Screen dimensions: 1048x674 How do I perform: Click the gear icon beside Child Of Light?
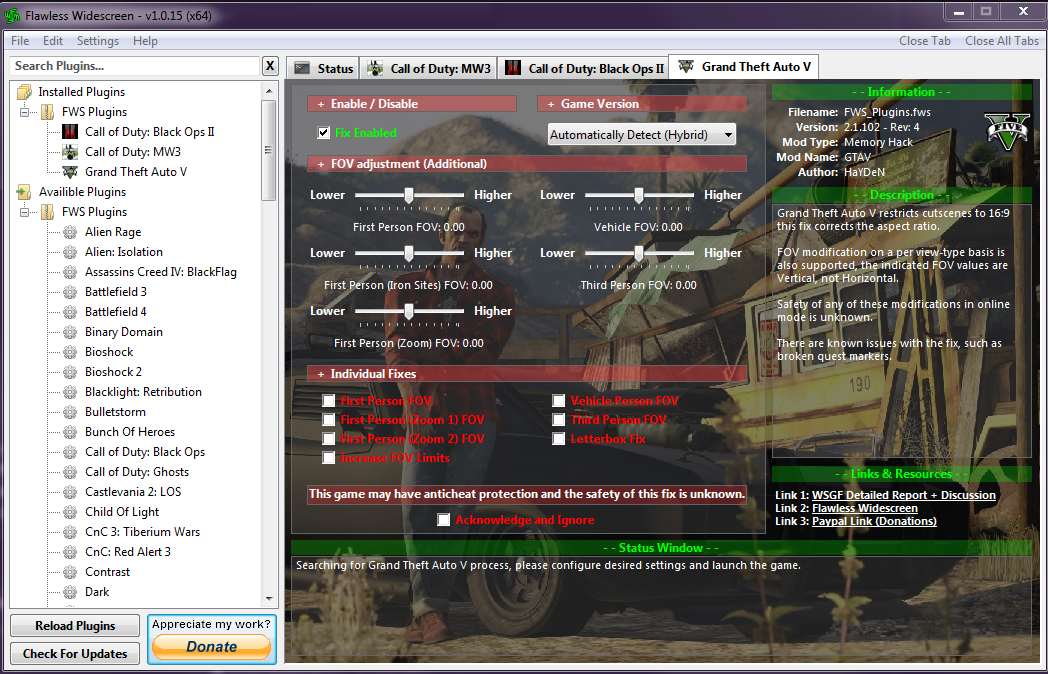(x=70, y=512)
